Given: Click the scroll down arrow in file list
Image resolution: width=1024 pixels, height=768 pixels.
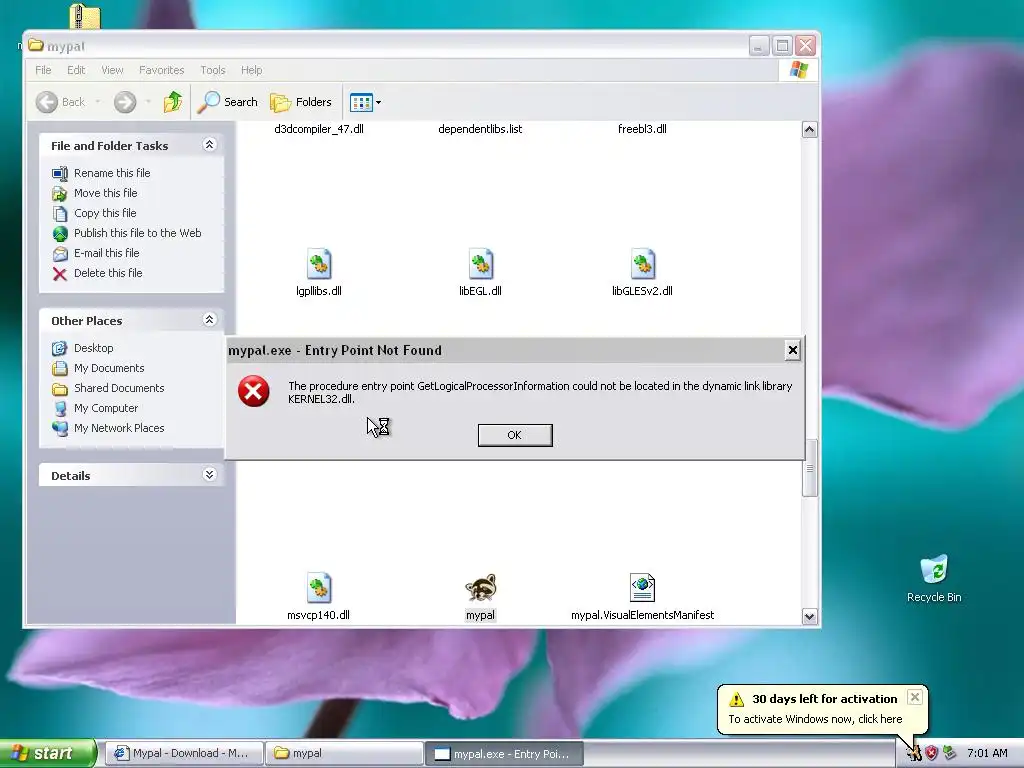Looking at the screenshot, I should click(x=809, y=616).
